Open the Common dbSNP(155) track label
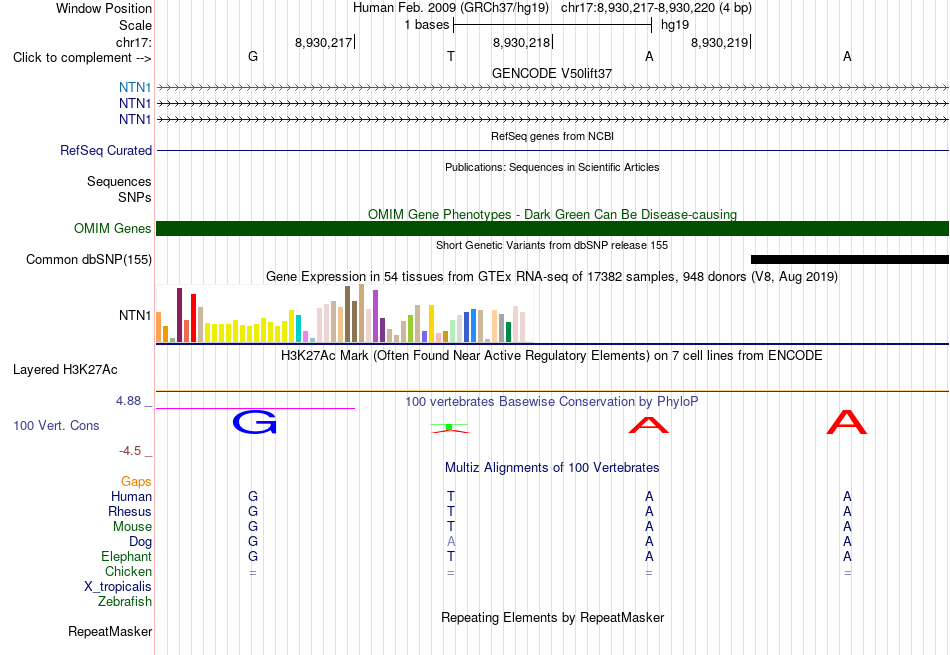The height and width of the screenshot is (655, 950). (x=89, y=259)
